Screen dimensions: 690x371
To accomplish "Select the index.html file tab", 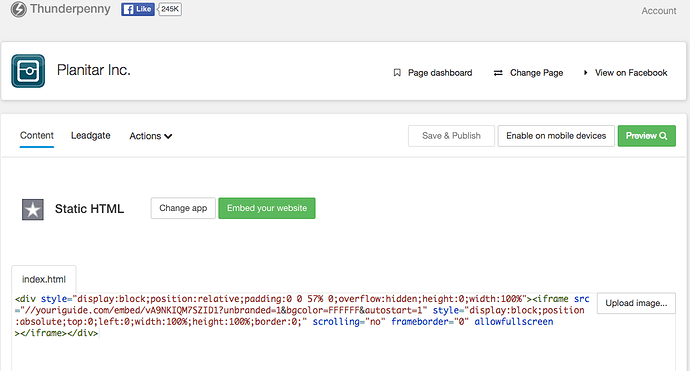I will [44, 279].
